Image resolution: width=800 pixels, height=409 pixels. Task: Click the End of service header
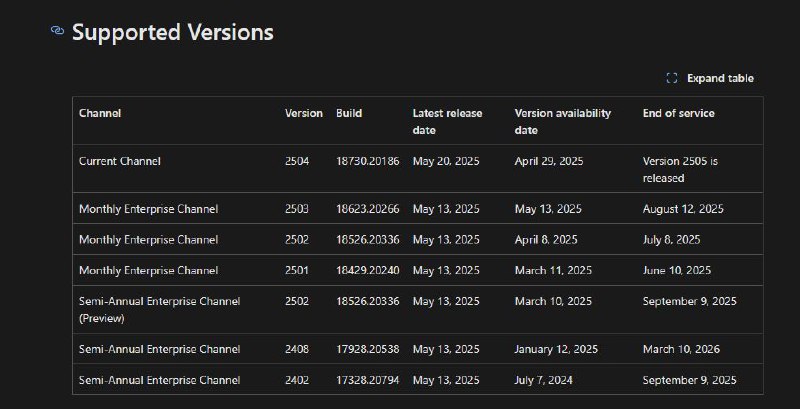(679, 113)
